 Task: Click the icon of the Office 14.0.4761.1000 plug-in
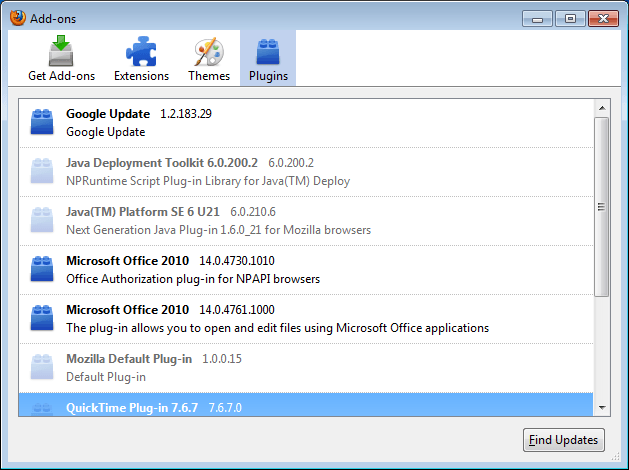click(x=42, y=318)
